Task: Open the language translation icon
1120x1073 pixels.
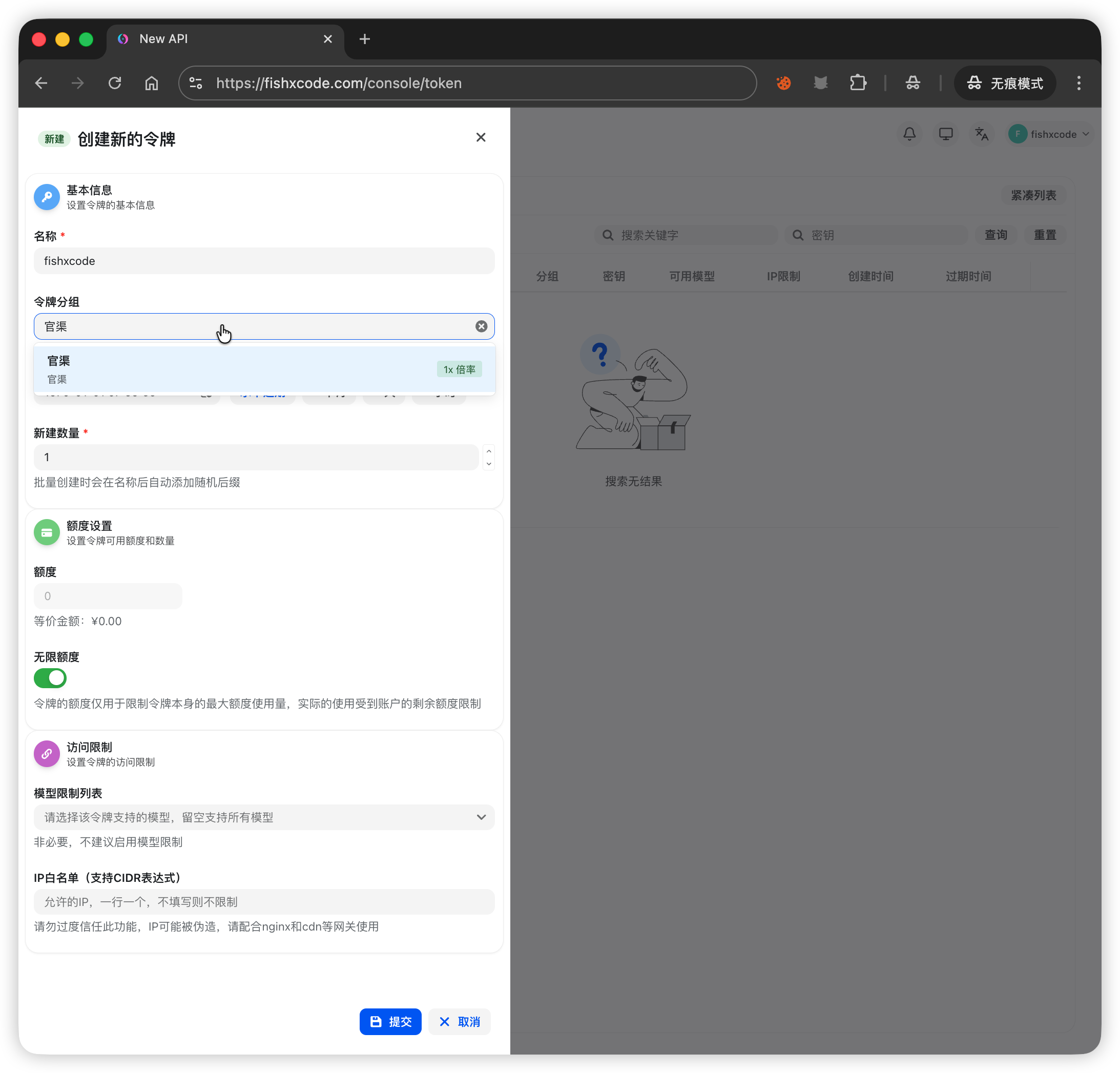Action: point(982,134)
